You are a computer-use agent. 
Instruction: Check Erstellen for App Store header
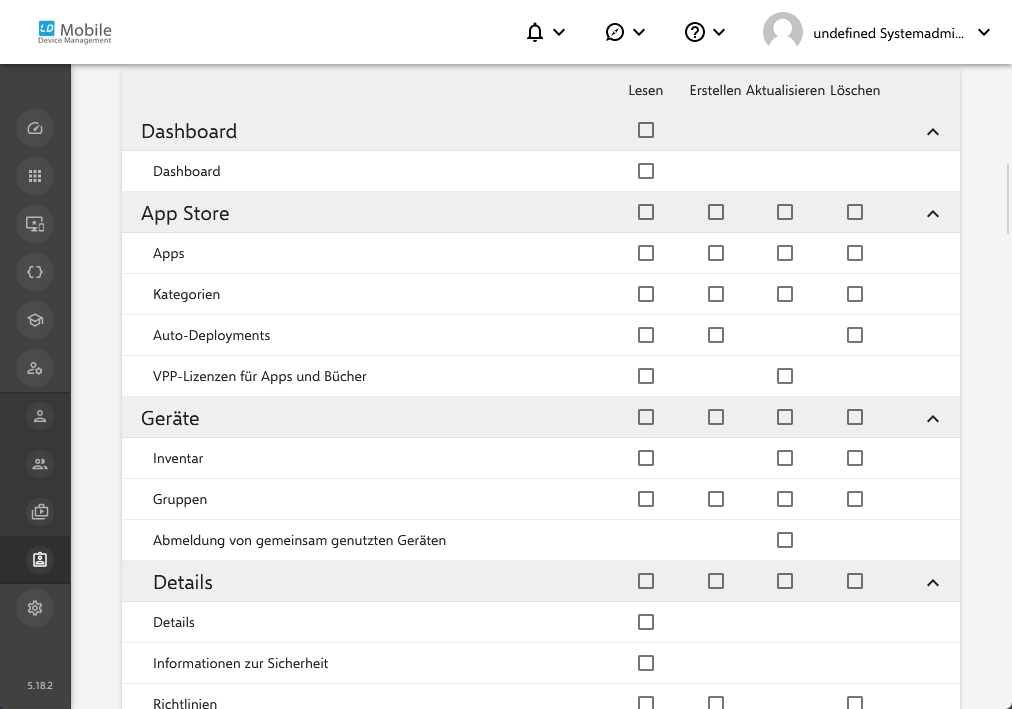click(x=715, y=212)
